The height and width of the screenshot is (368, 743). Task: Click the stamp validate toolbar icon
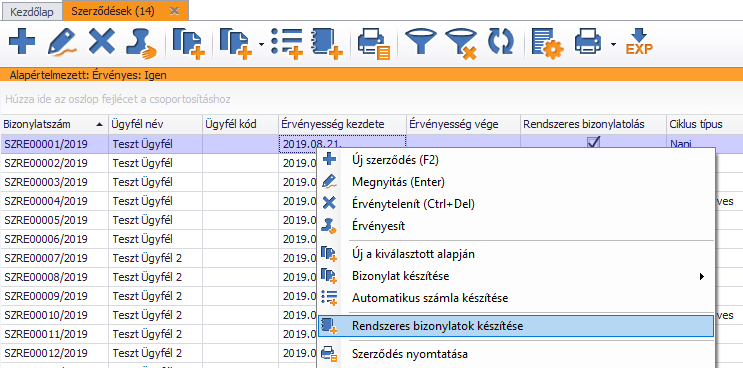pyautogui.click(x=141, y=44)
